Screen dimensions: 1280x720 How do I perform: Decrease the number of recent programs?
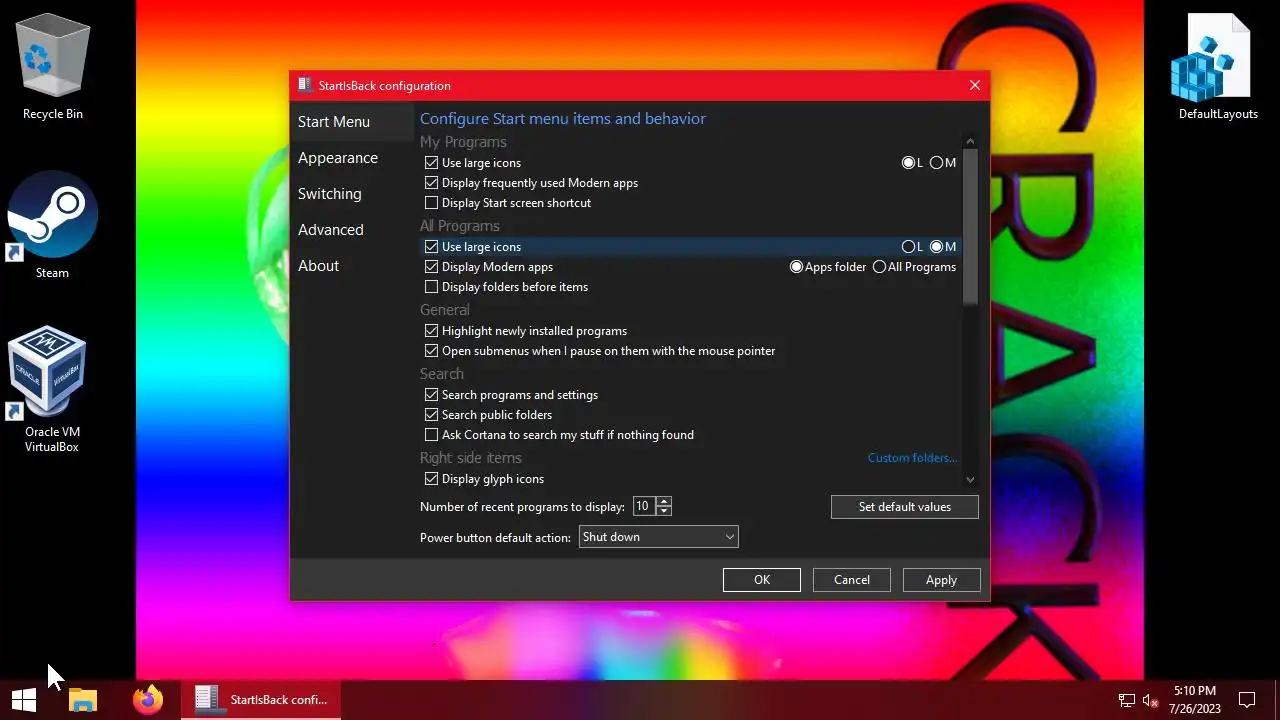(664, 511)
